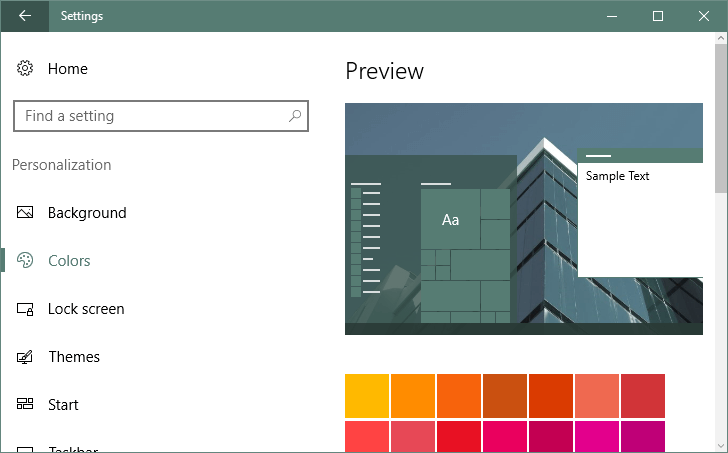Open Lock screen settings
728x453 pixels.
tap(86, 309)
